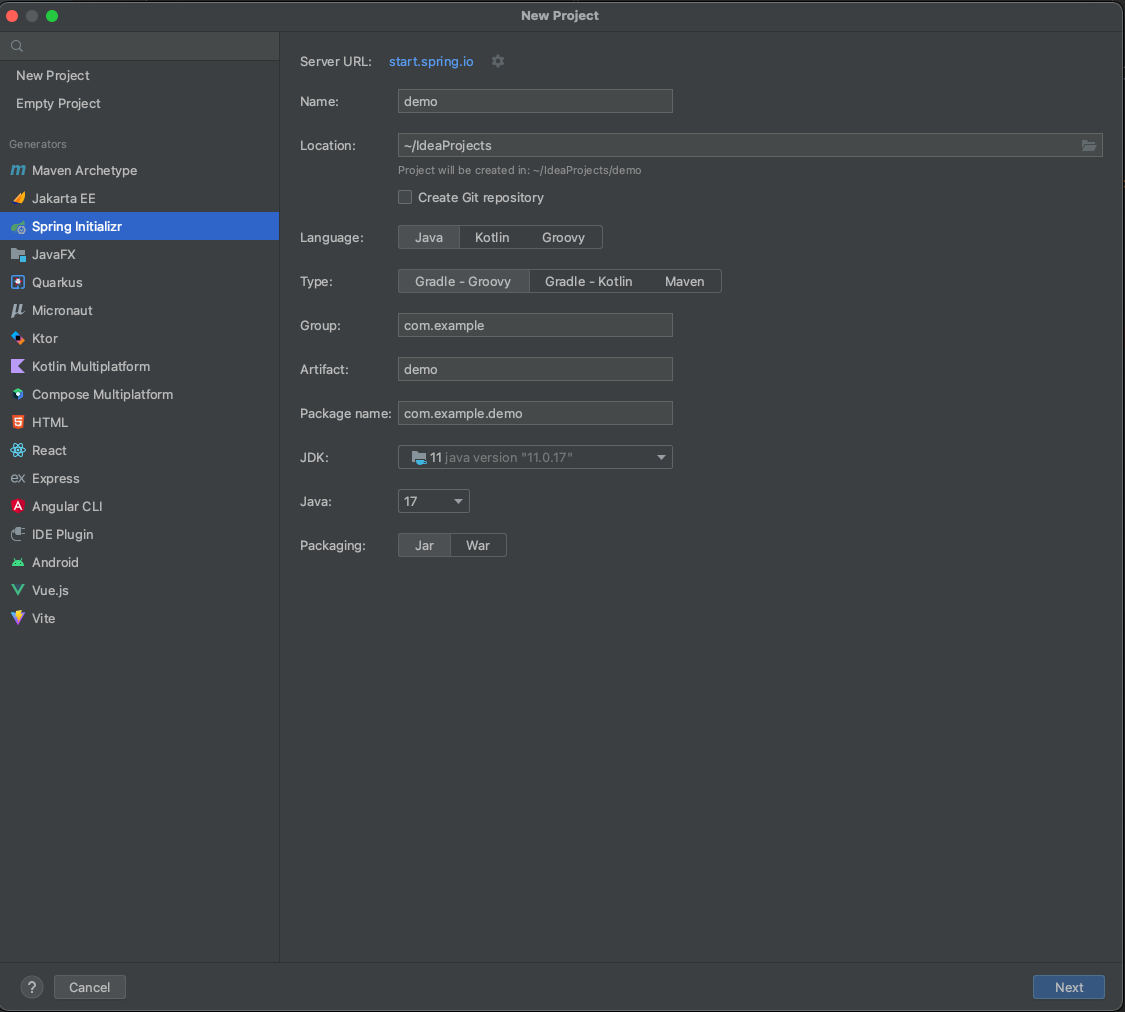Select Jar packaging

424,545
